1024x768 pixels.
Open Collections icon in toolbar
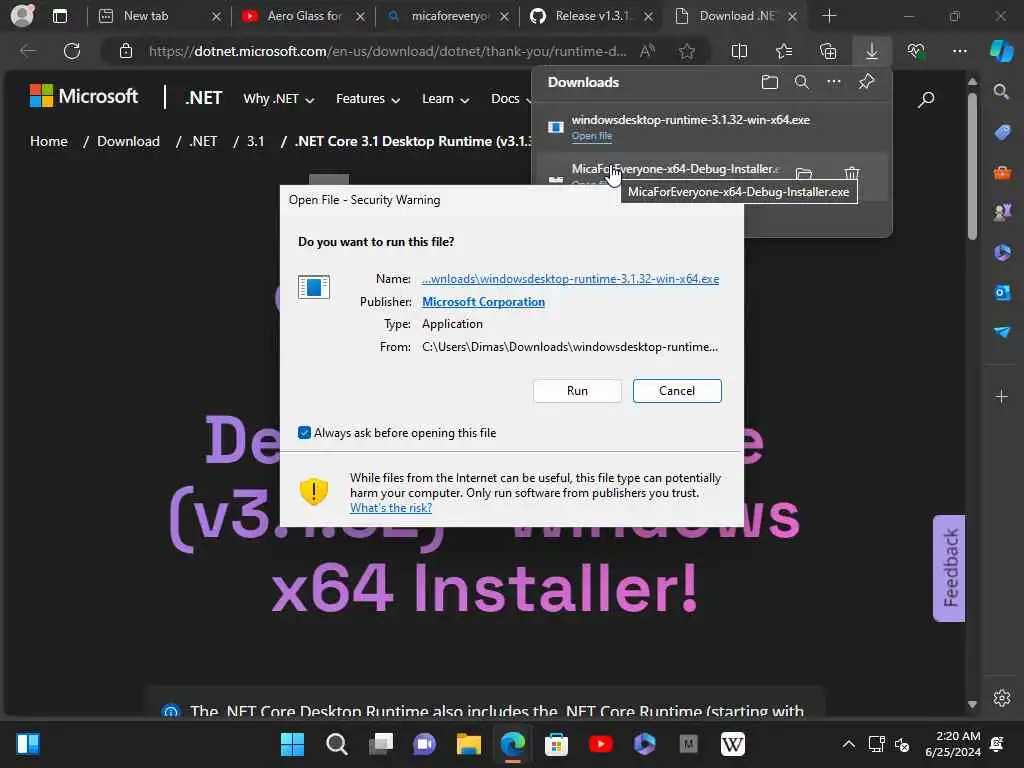click(827, 51)
